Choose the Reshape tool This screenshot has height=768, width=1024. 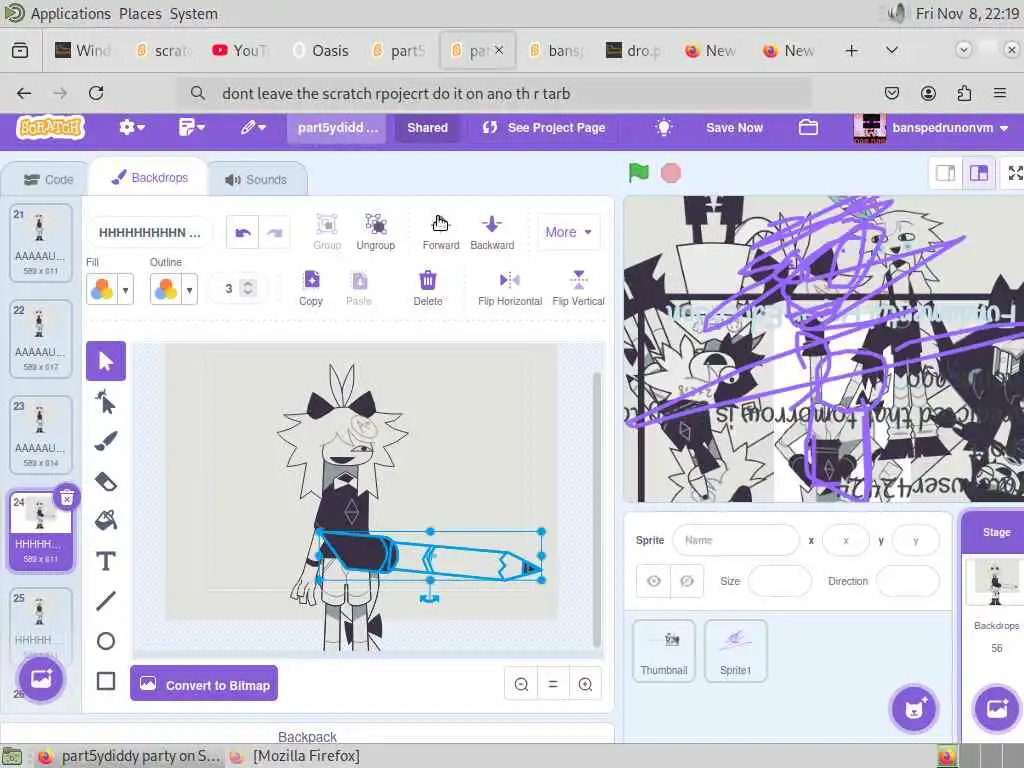pos(106,402)
